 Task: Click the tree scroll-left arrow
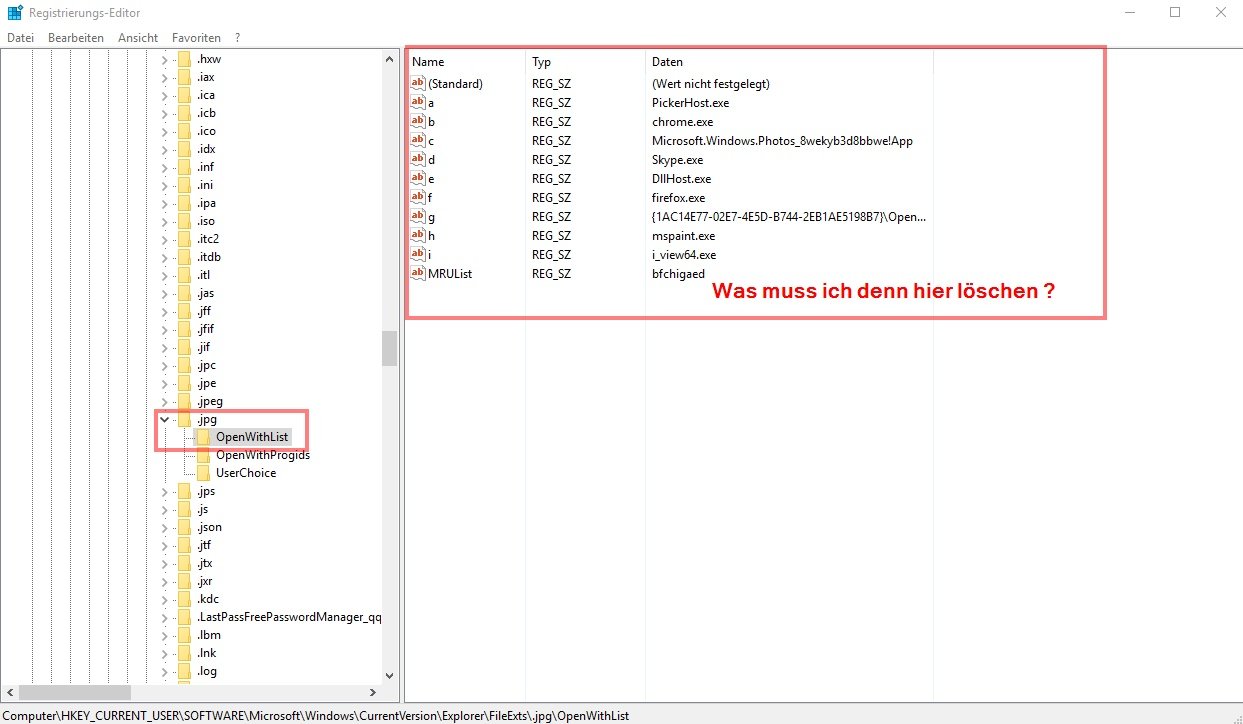(9, 692)
